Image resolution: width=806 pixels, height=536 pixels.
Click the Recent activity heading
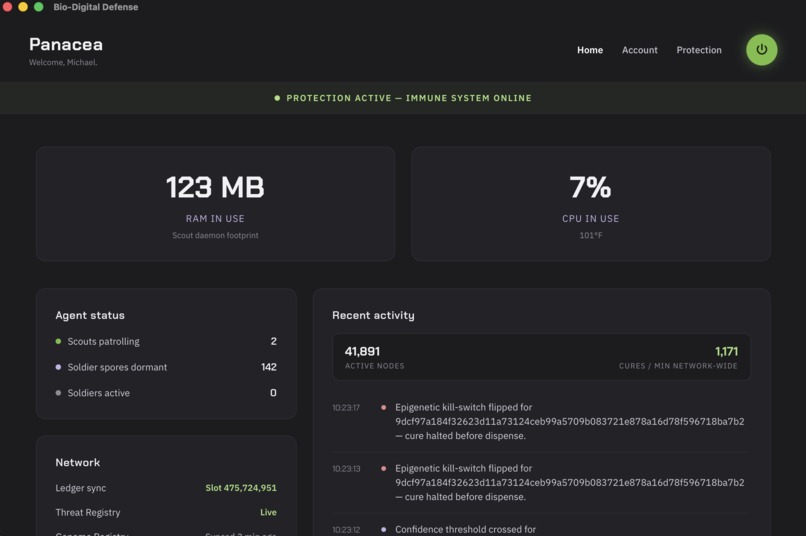pyautogui.click(x=373, y=316)
